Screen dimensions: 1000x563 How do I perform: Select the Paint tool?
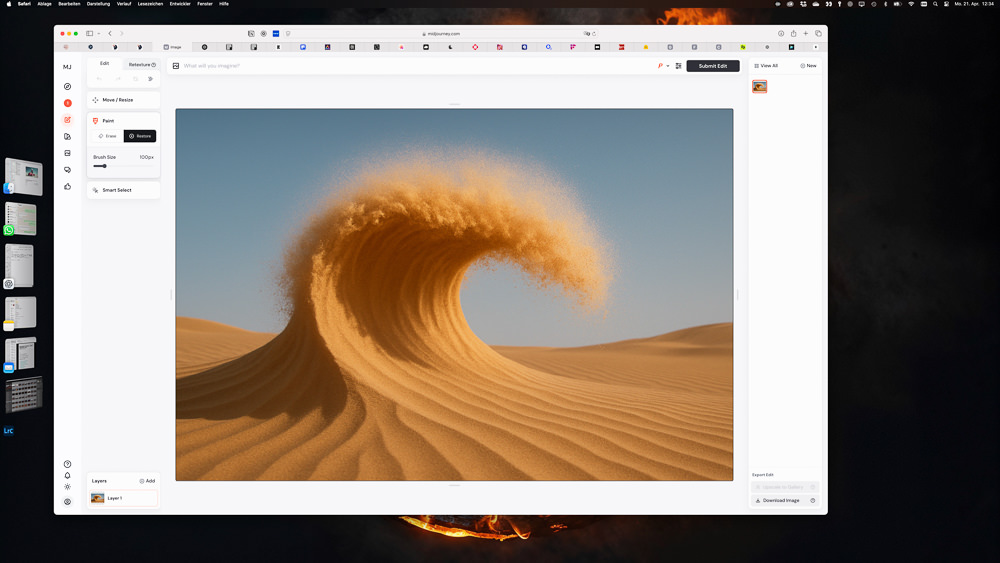coord(123,121)
